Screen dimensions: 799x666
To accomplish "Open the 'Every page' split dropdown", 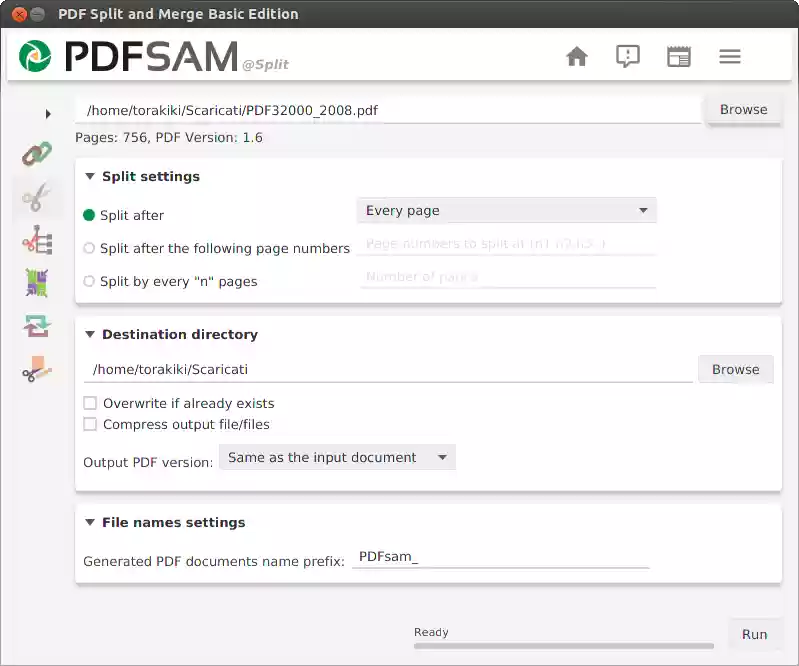I will tap(506, 211).
